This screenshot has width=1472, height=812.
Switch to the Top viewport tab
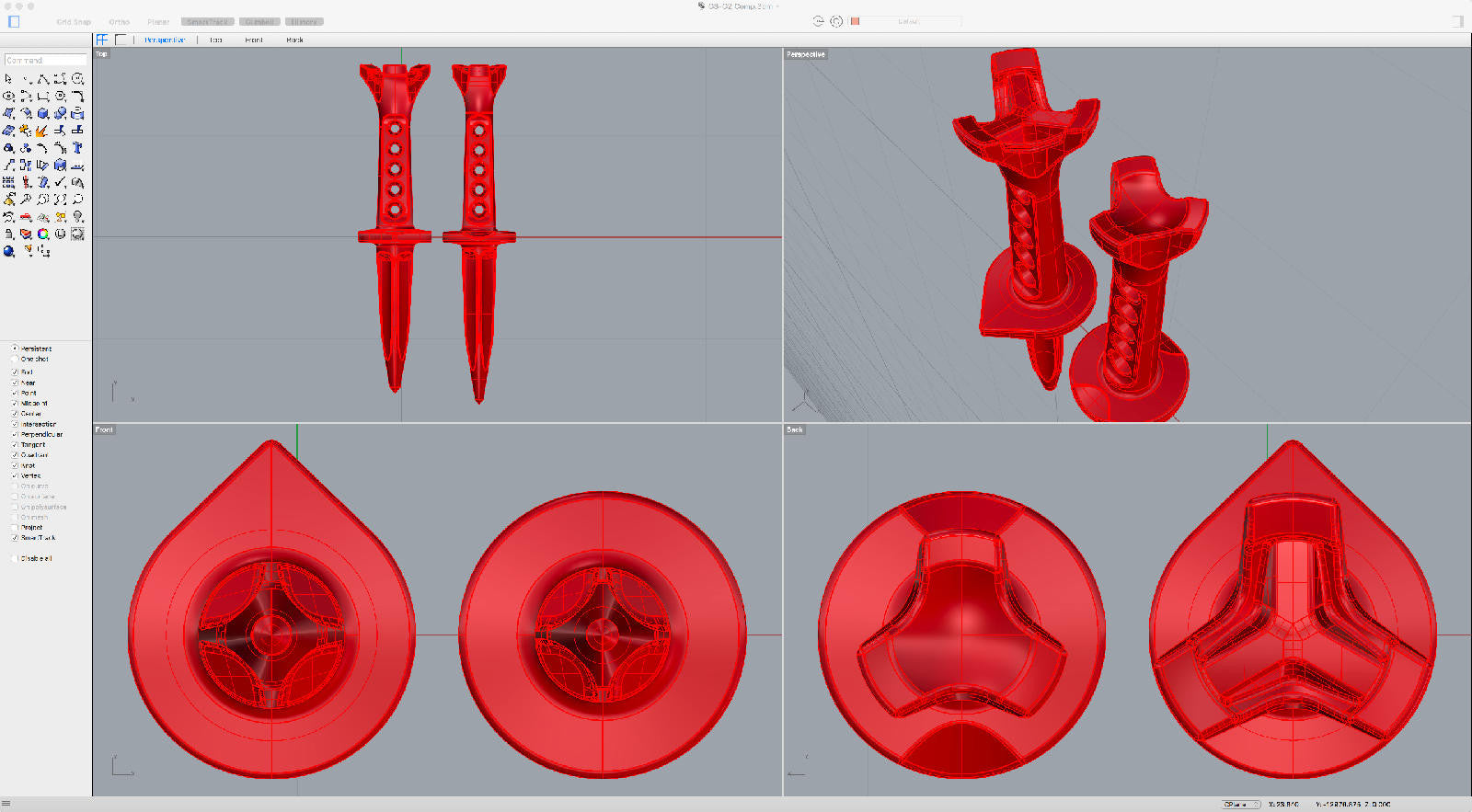[x=215, y=40]
